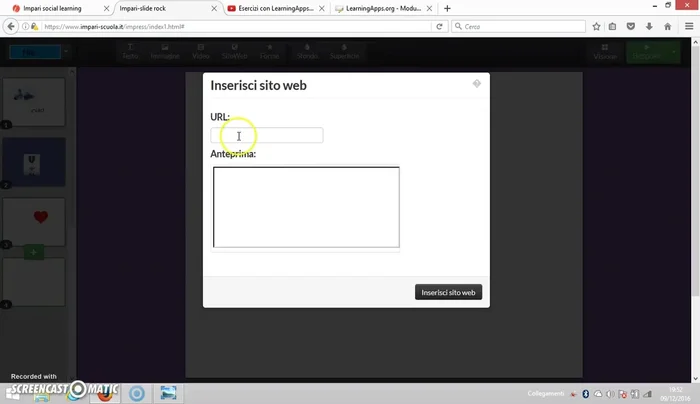Go back with browser back arrow
The width and height of the screenshot is (700, 404).
pos(11,27)
